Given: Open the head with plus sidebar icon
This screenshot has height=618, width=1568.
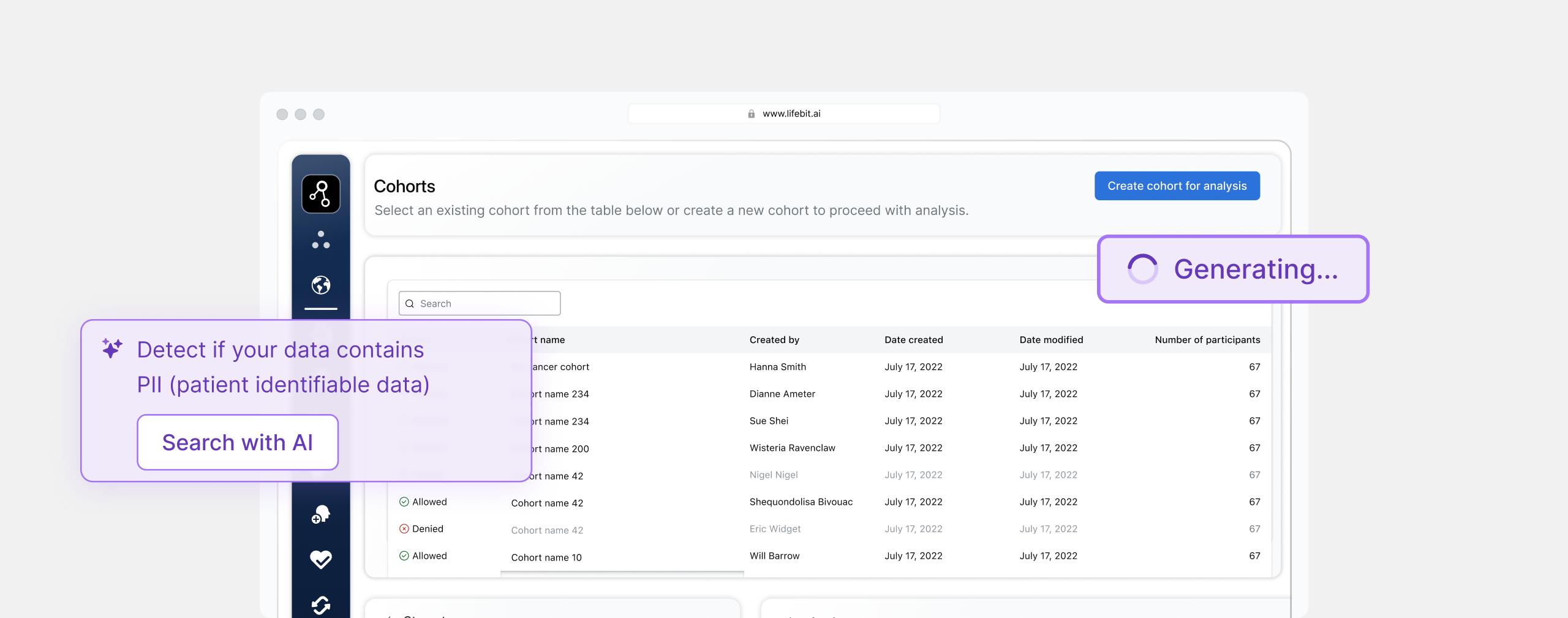Looking at the screenshot, I should coord(320,514).
